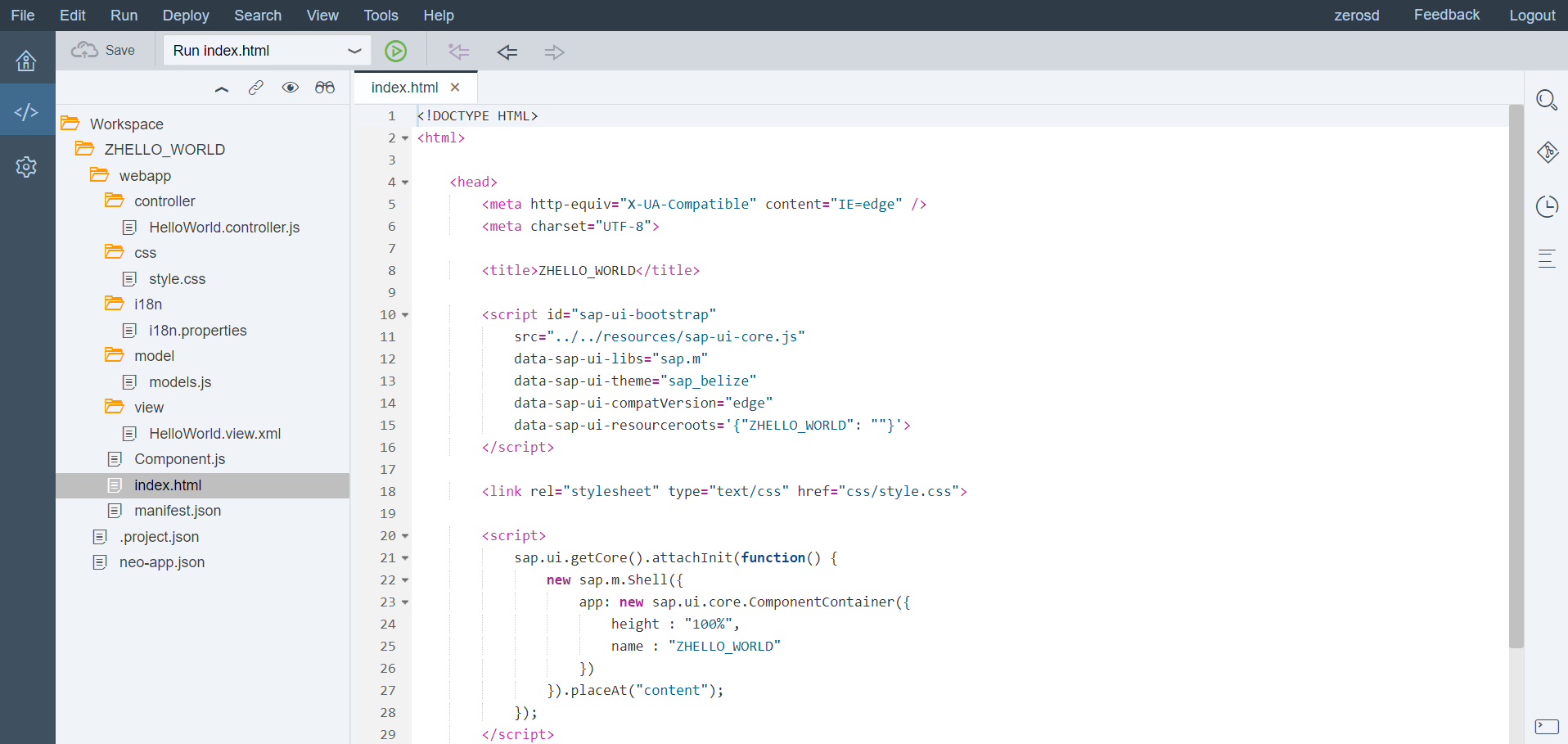The width and height of the screenshot is (1568, 744).
Task: Collapse the view folder
Action: (x=115, y=407)
